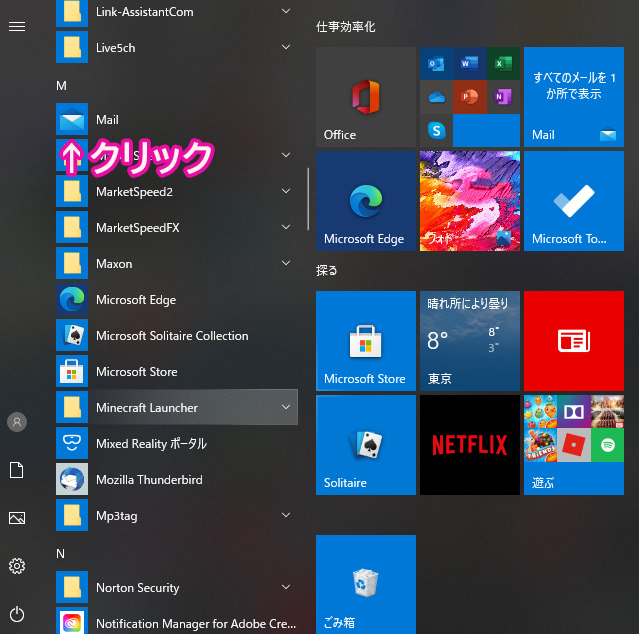Open Settings gear icon
Screen dimensions: 639x634
(x=17, y=566)
